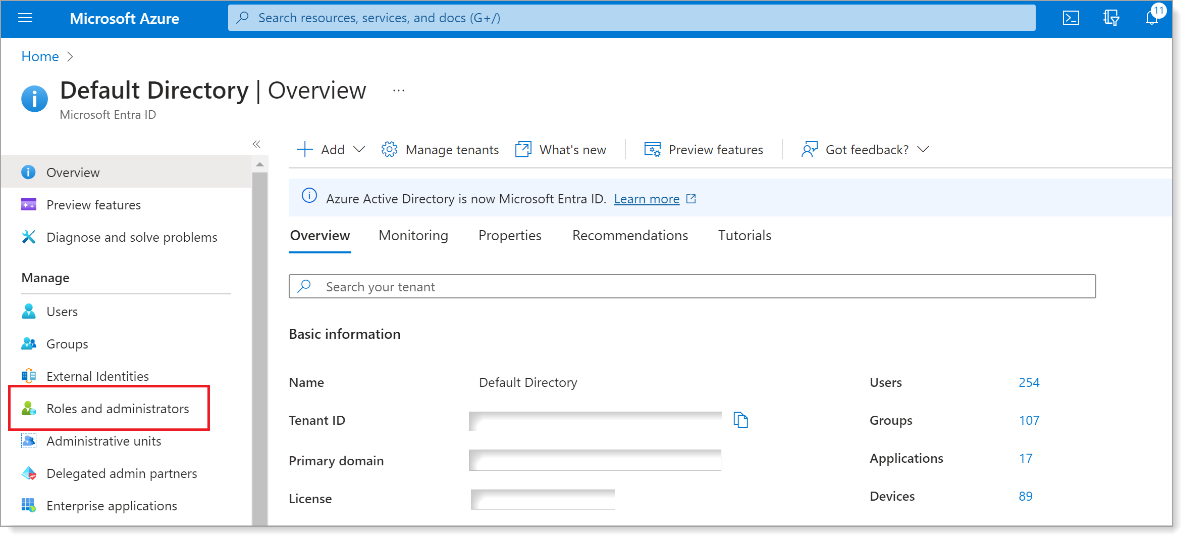Viewport: 1188px width, 542px height.
Task: Click the Overview sidebar icon
Action: (29, 172)
